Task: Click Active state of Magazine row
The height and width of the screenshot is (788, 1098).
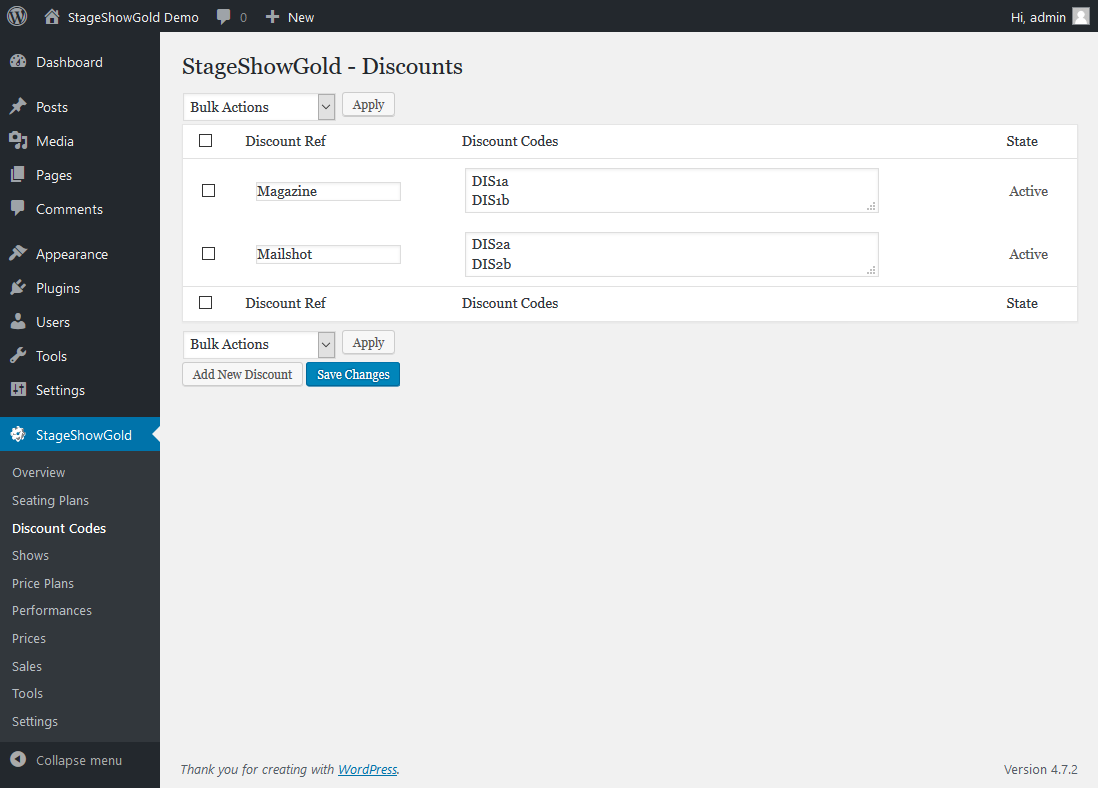Action: coord(1028,191)
